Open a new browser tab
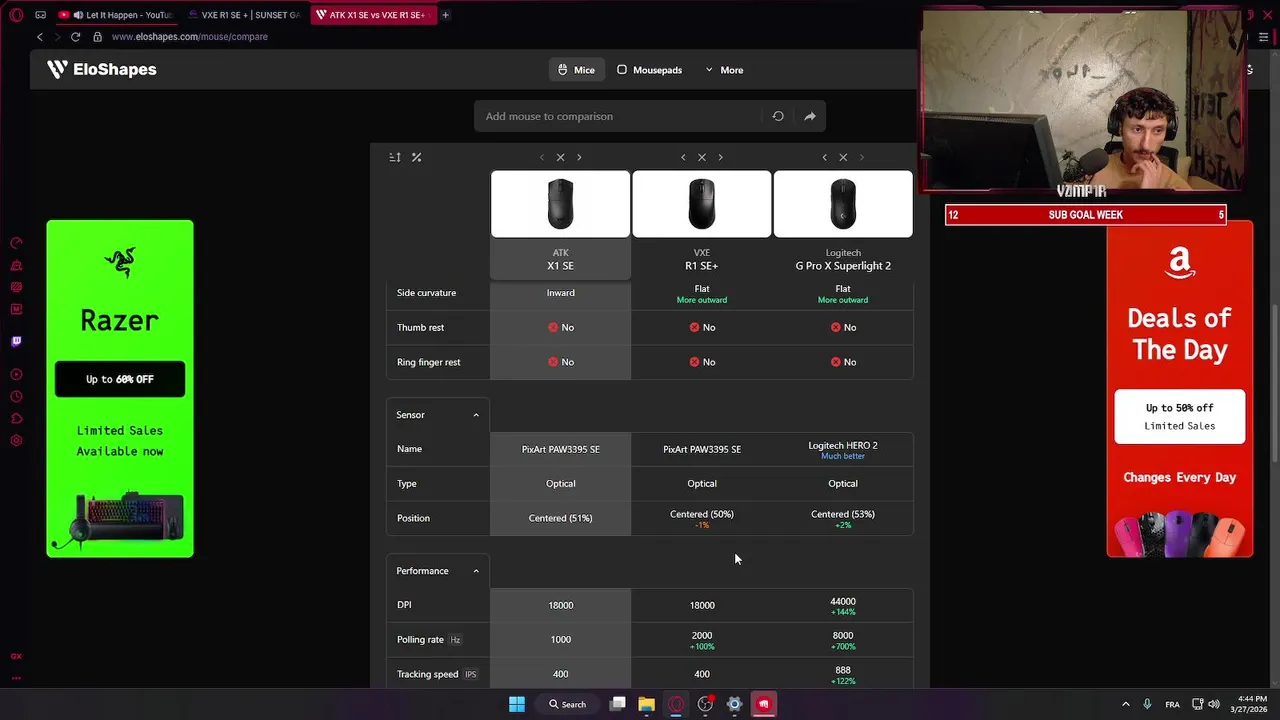Image resolution: width=1280 pixels, height=720 pixels. [x=445, y=15]
